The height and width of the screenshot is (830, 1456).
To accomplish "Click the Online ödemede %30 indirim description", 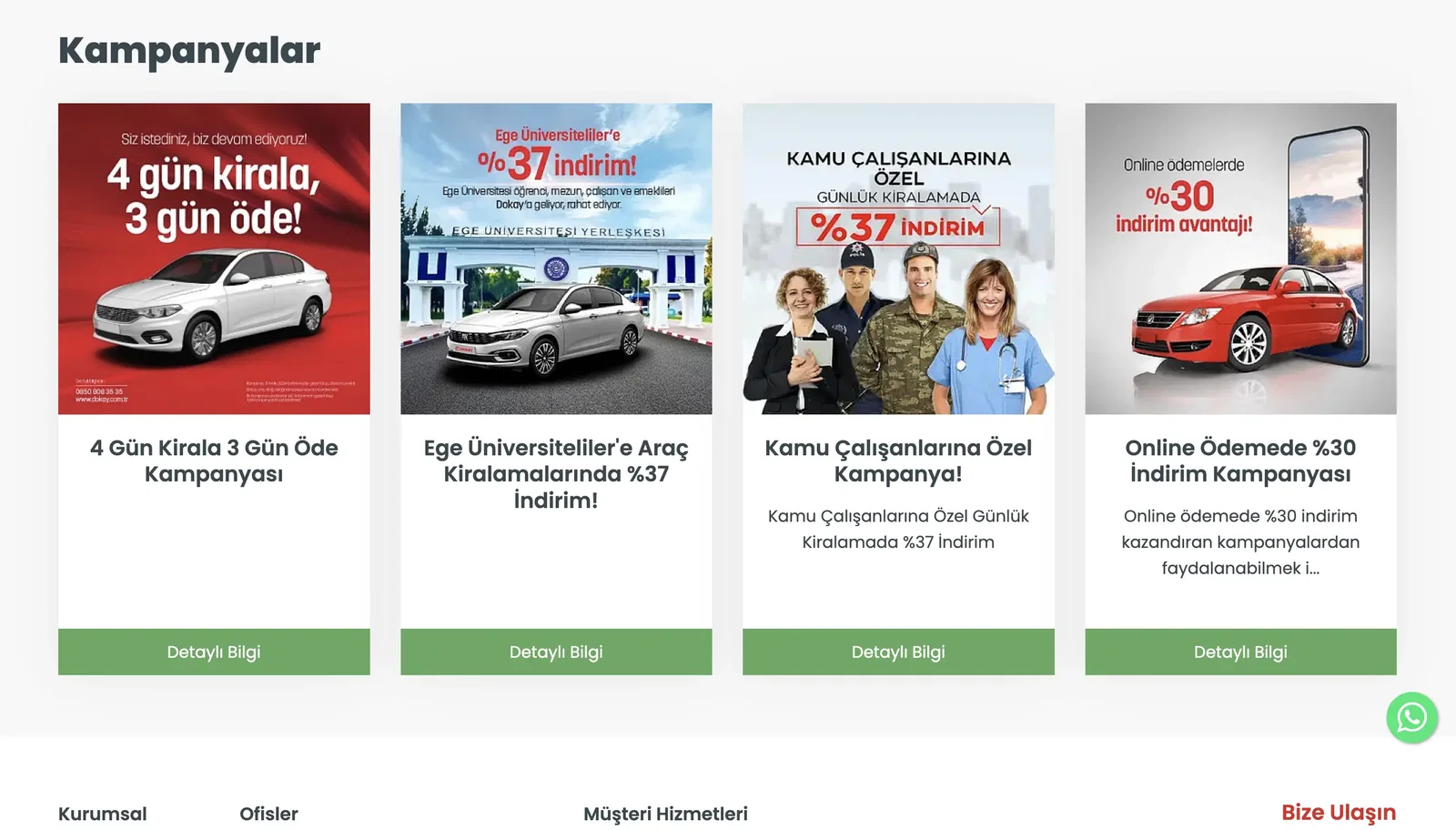I will 1240,542.
